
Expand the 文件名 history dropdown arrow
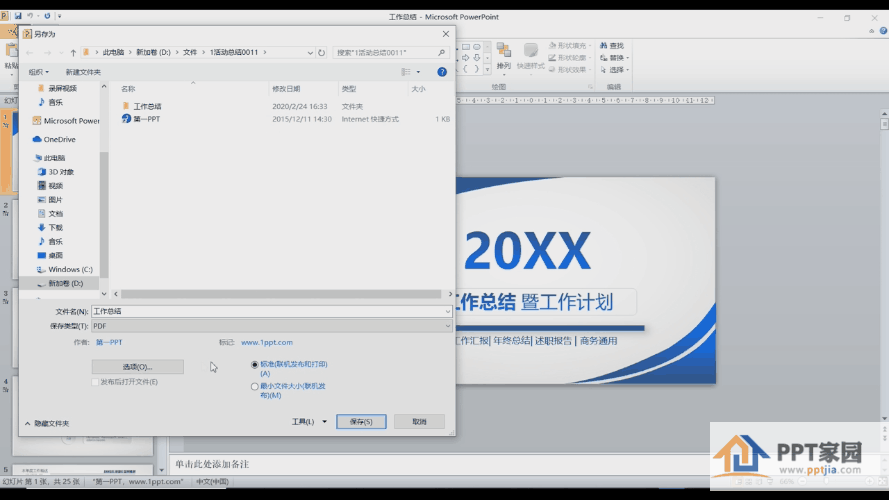tap(447, 311)
